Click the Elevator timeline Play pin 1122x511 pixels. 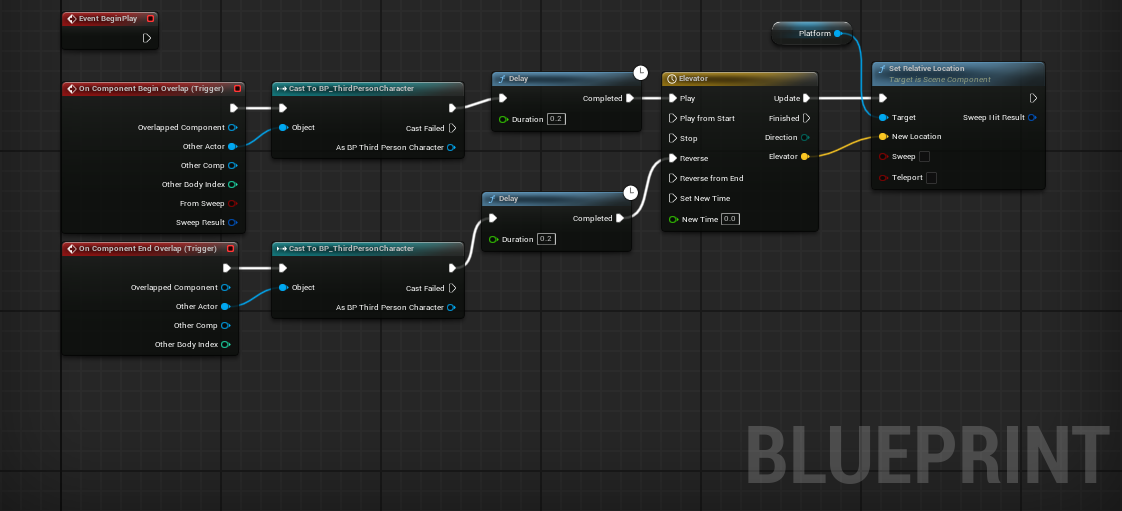[673, 99]
